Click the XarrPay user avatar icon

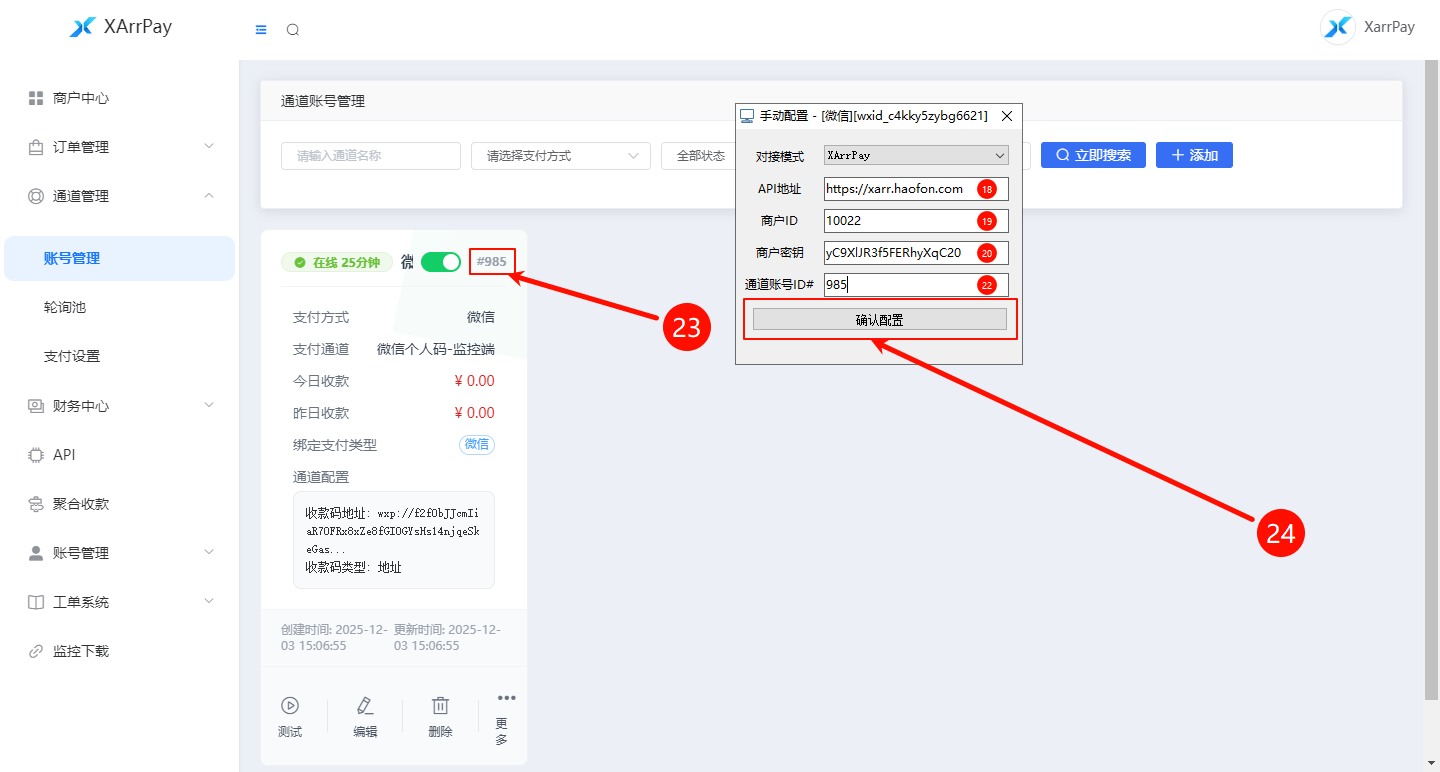(1338, 27)
